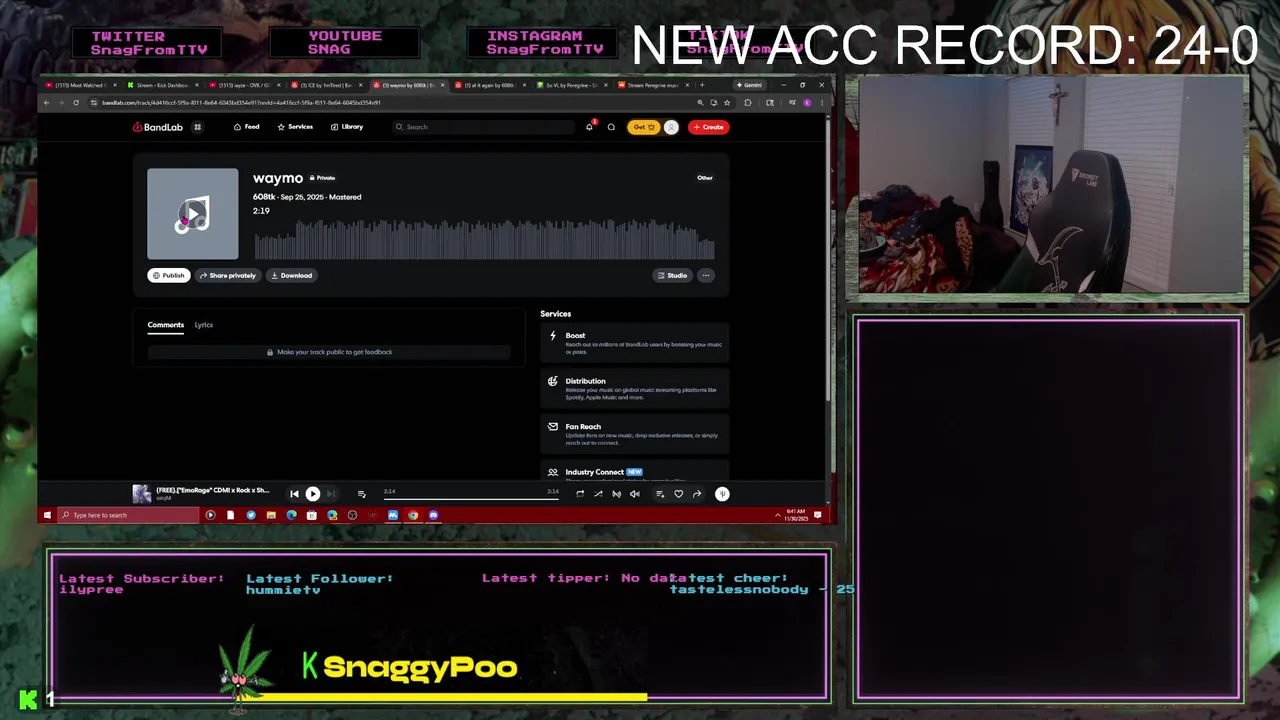1280x720 pixels.
Task: Click the Private lock label
Action: point(323,178)
